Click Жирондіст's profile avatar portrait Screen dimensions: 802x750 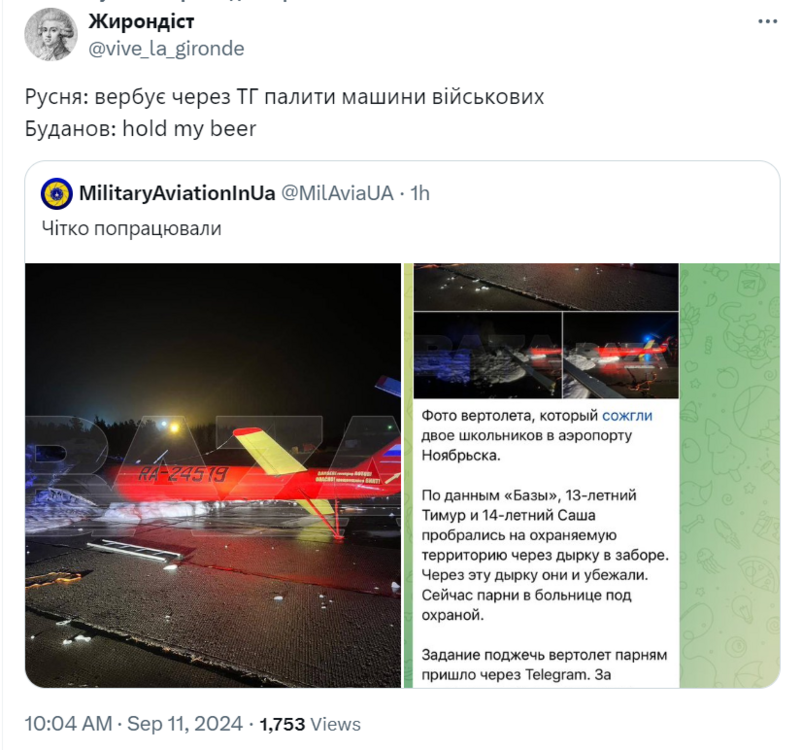click(x=48, y=35)
